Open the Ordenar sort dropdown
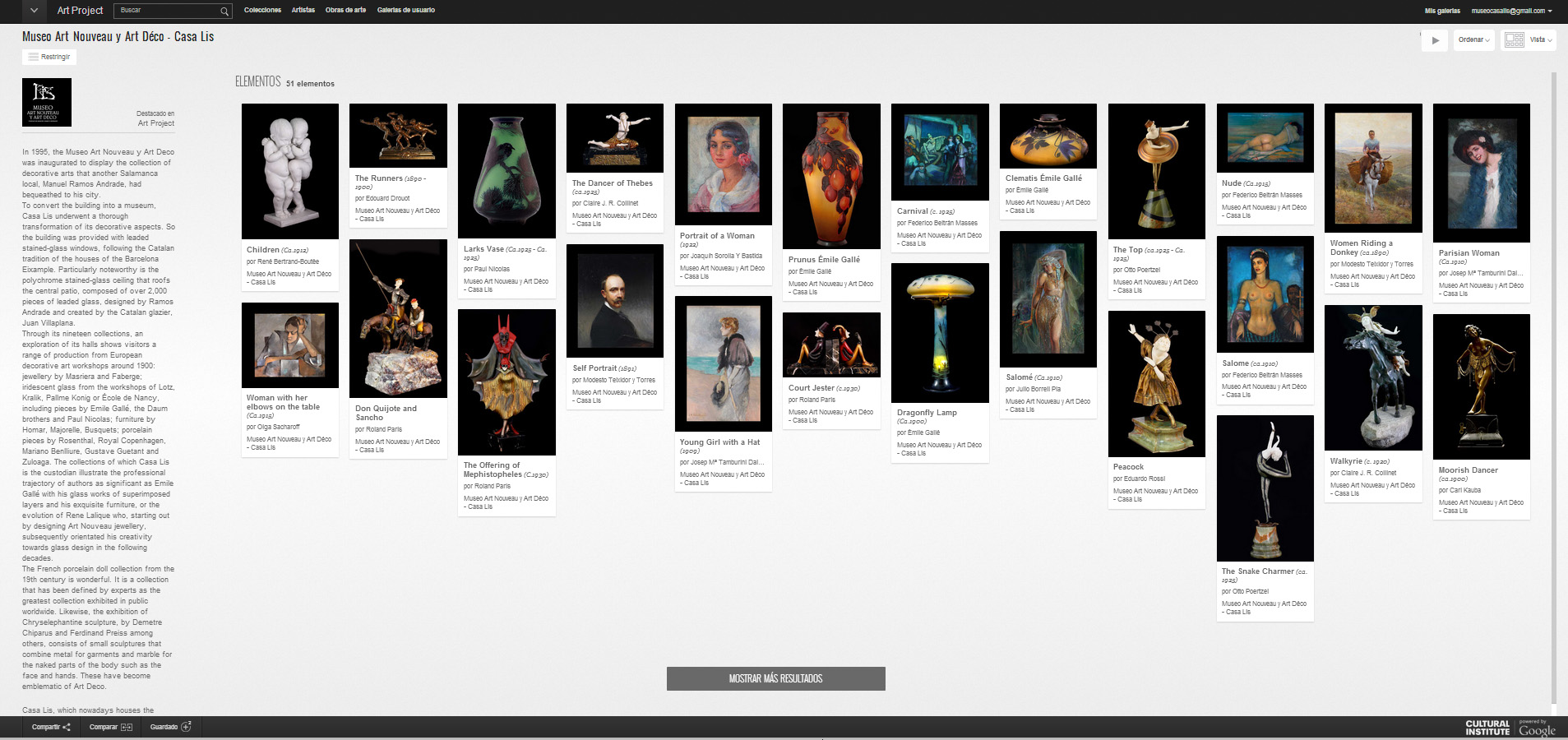Image resolution: width=1568 pixels, height=740 pixels. pyautogui.click(x=1473, y=40)
